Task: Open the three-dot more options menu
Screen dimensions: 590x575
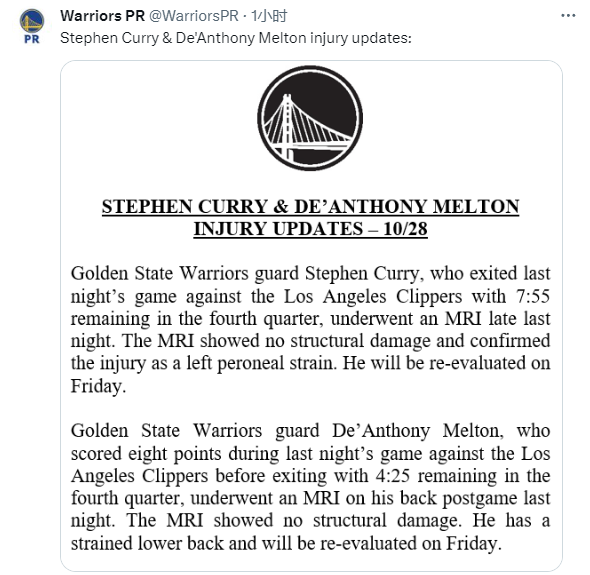Action: (x=568, y=16)
